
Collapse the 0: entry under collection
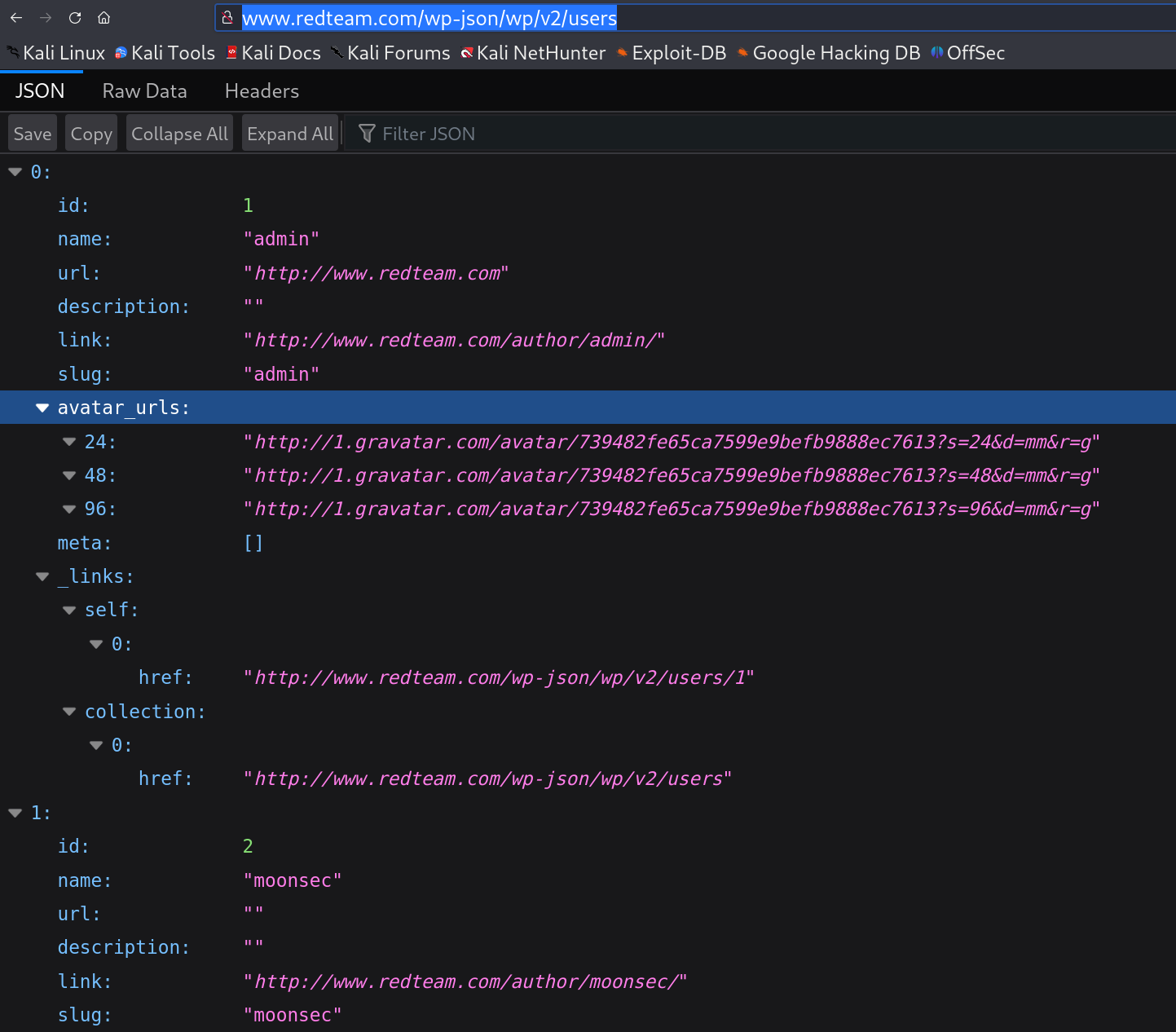tap(96, 745)
